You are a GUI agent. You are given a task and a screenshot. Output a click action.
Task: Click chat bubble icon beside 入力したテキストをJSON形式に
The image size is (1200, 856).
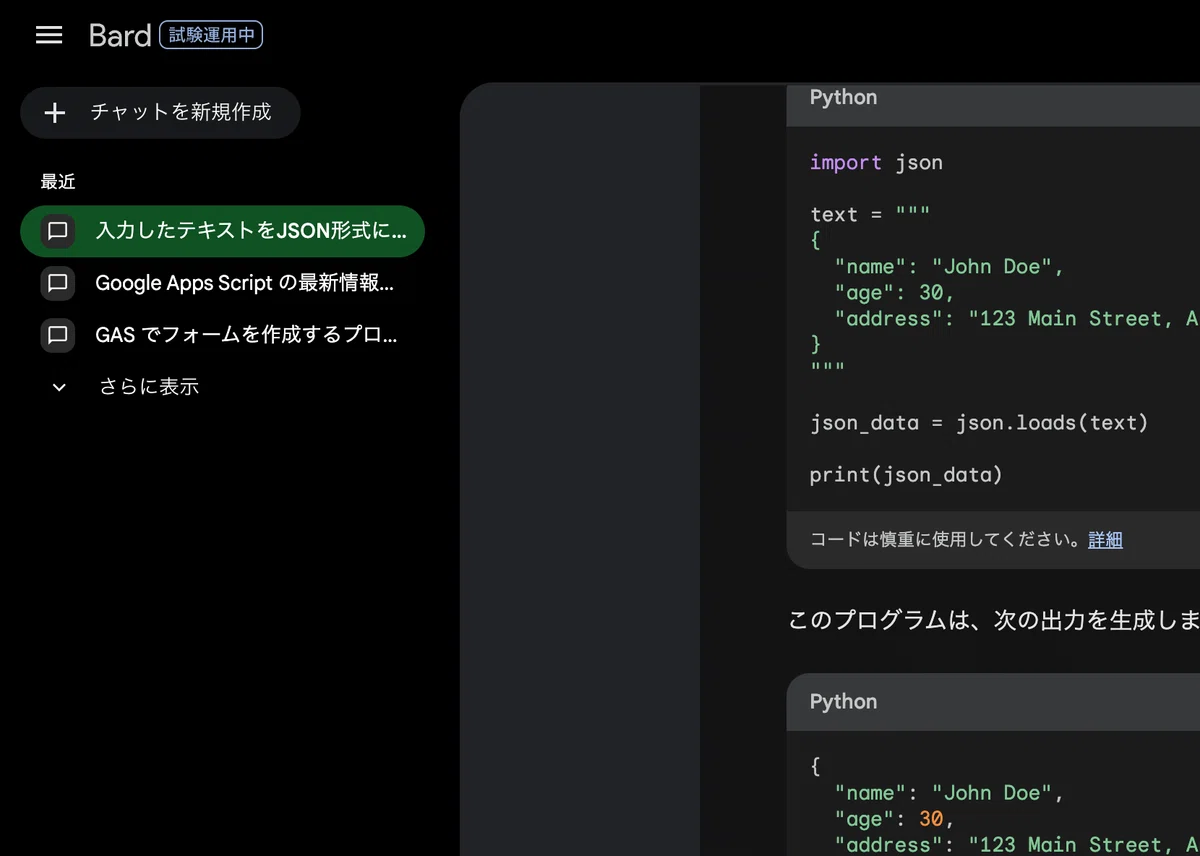point(58,231)
